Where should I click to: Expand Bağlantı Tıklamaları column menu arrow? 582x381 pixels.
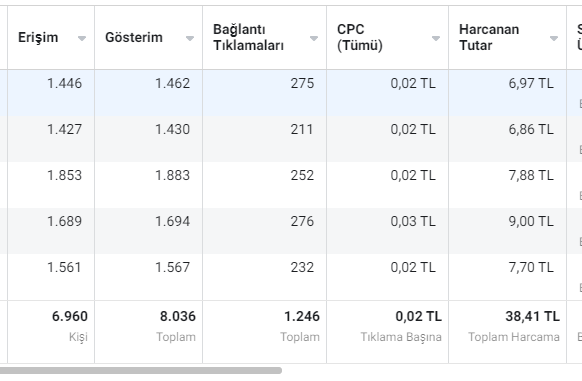tap(314, 38)
